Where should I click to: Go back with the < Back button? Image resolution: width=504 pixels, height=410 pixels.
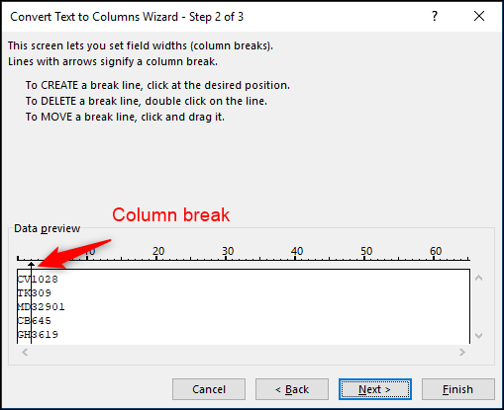pyautogui.click(x=292, y=389)
